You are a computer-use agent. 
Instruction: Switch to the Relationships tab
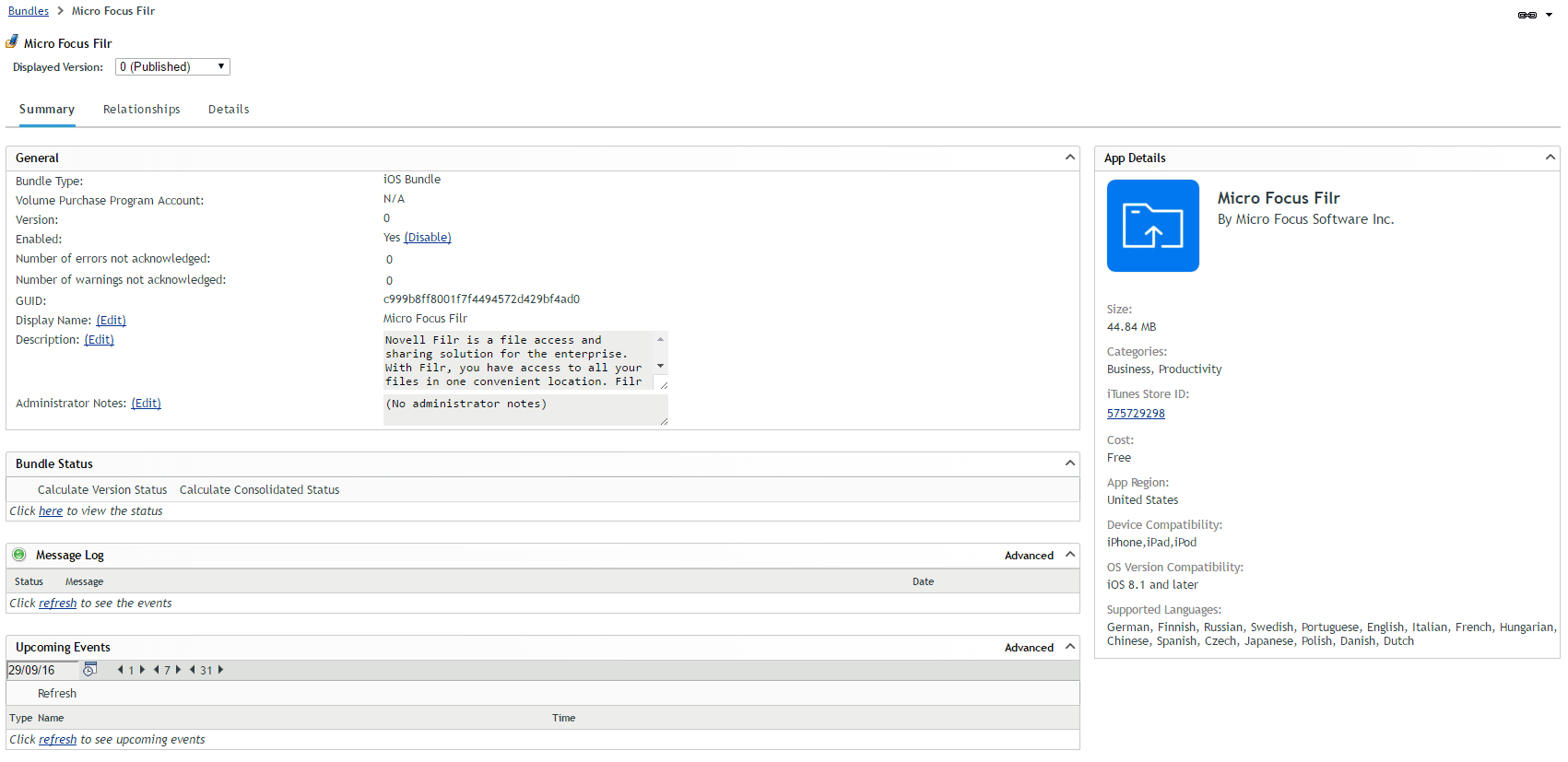click(x=142, y=109)
